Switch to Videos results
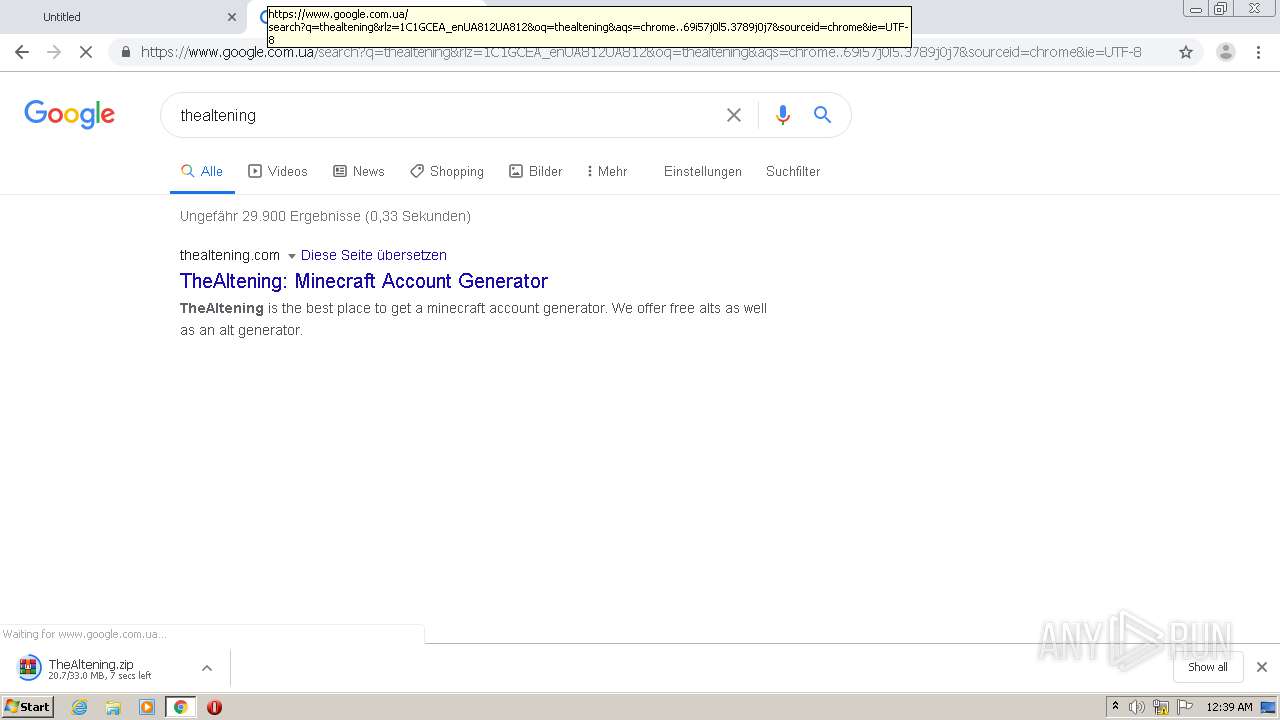 (x=278, y=171)
